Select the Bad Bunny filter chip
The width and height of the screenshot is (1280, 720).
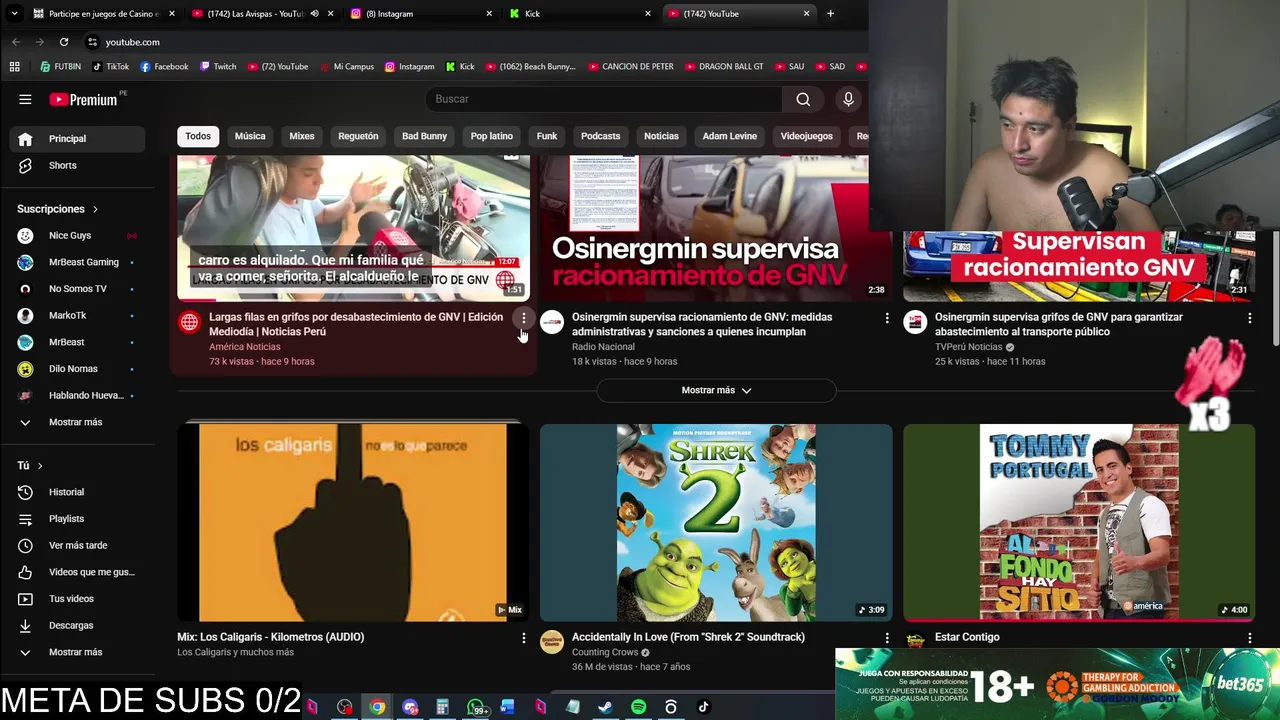coord(424,136)
